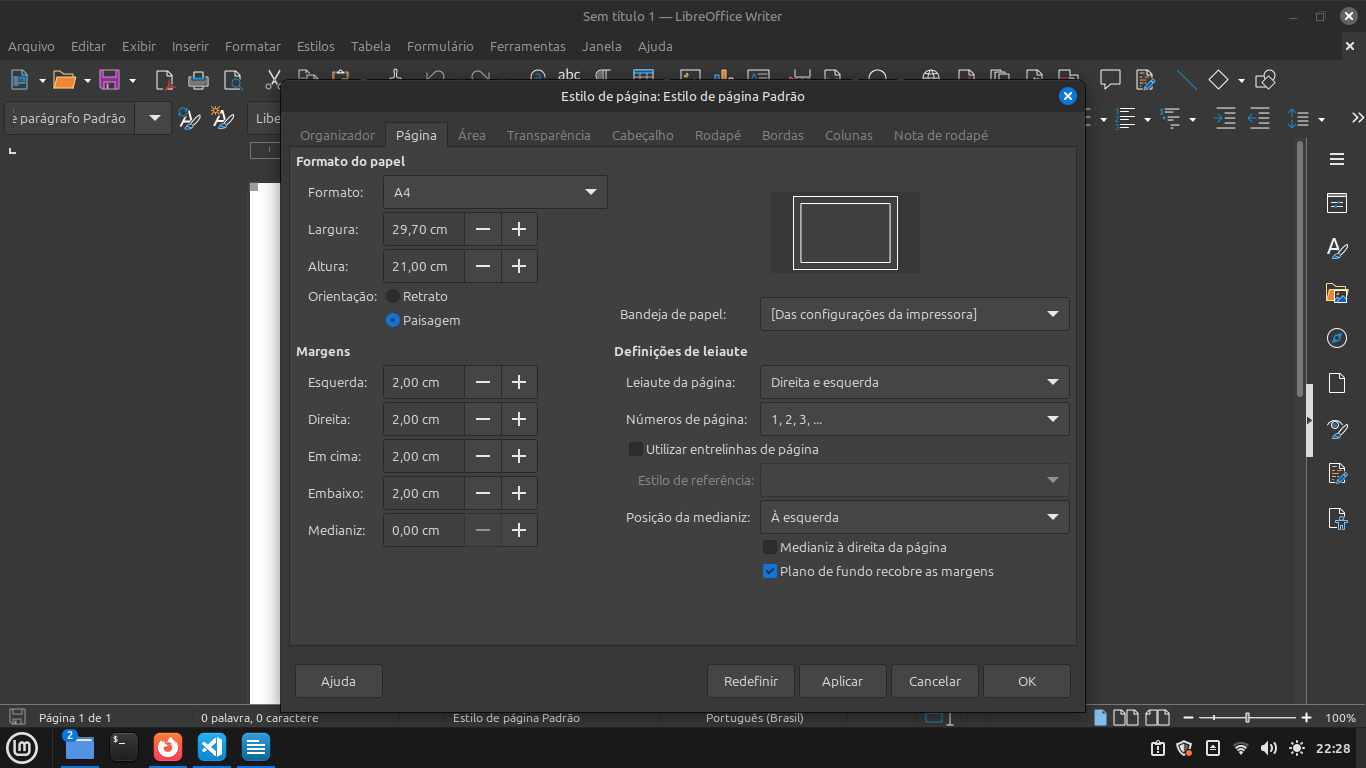The image size is (1366, 768).
Task: Select book view in status bar
Action: pyautogui.click(x=1157, y=718)
